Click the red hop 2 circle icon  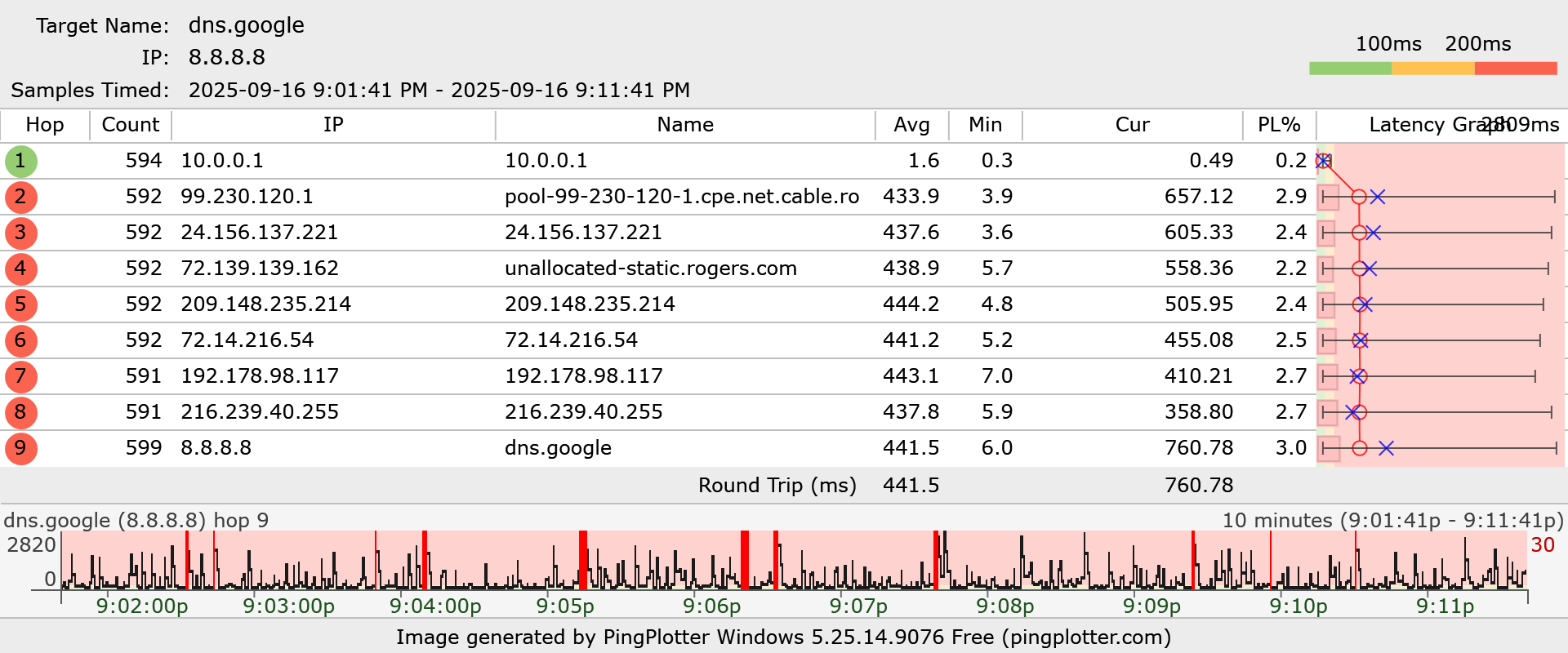21,197
